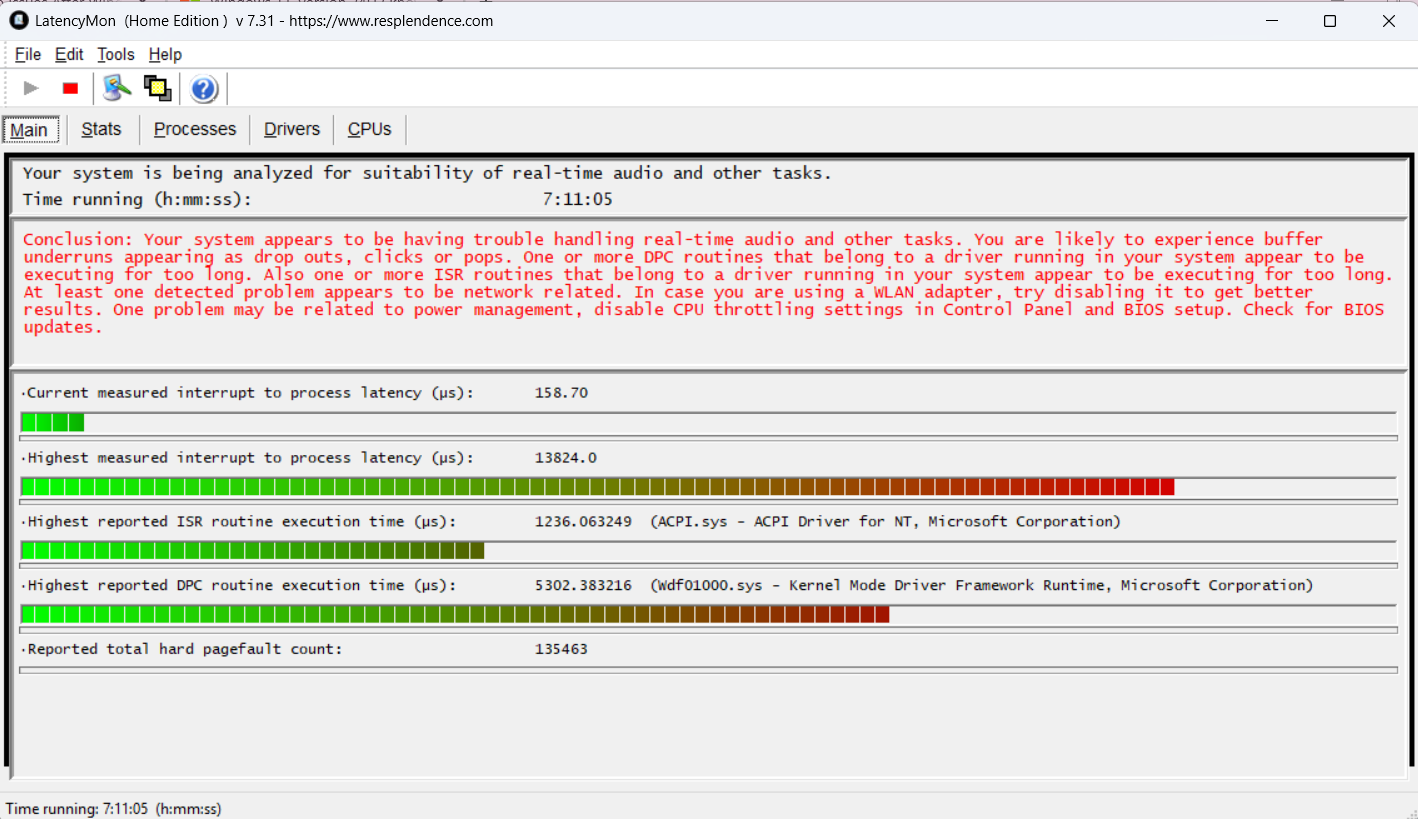Open the Processes tab
1418x819 pixels.
194,129
